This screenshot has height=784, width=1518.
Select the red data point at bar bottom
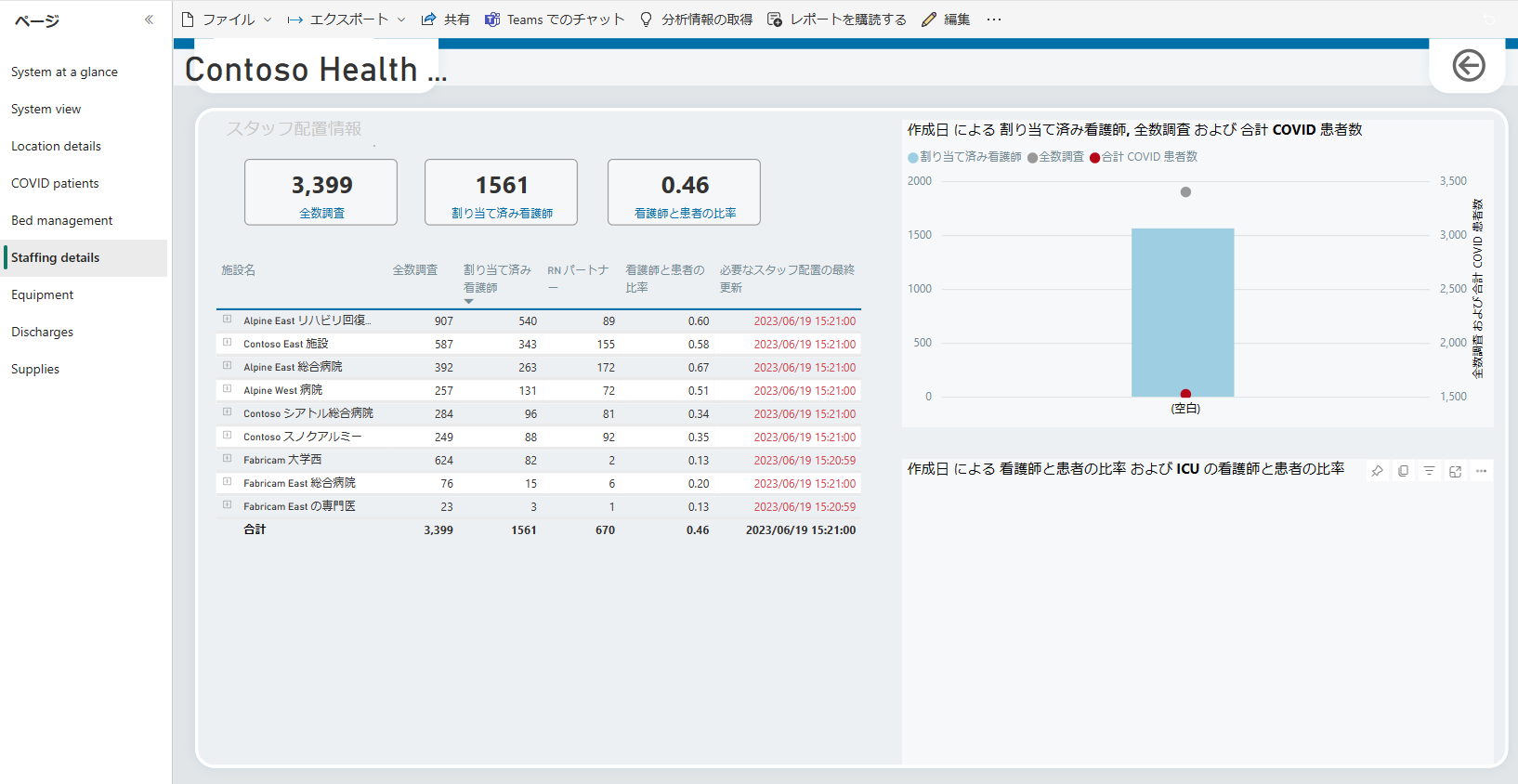(x=1185, y=394)
